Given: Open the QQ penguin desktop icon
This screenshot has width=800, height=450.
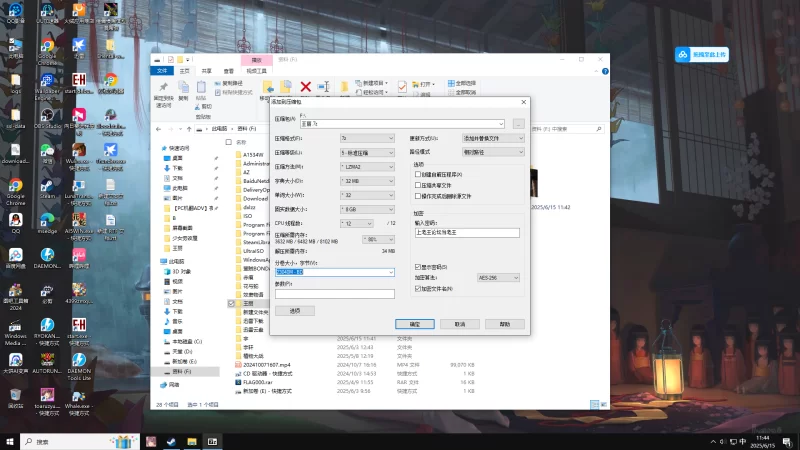Looking at the screenshot, I should [x=15, y=223].
